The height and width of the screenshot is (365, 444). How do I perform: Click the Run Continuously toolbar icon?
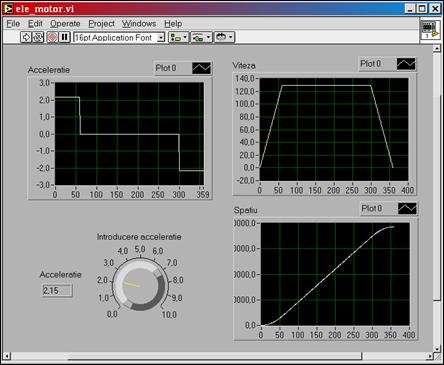[38, 37]
